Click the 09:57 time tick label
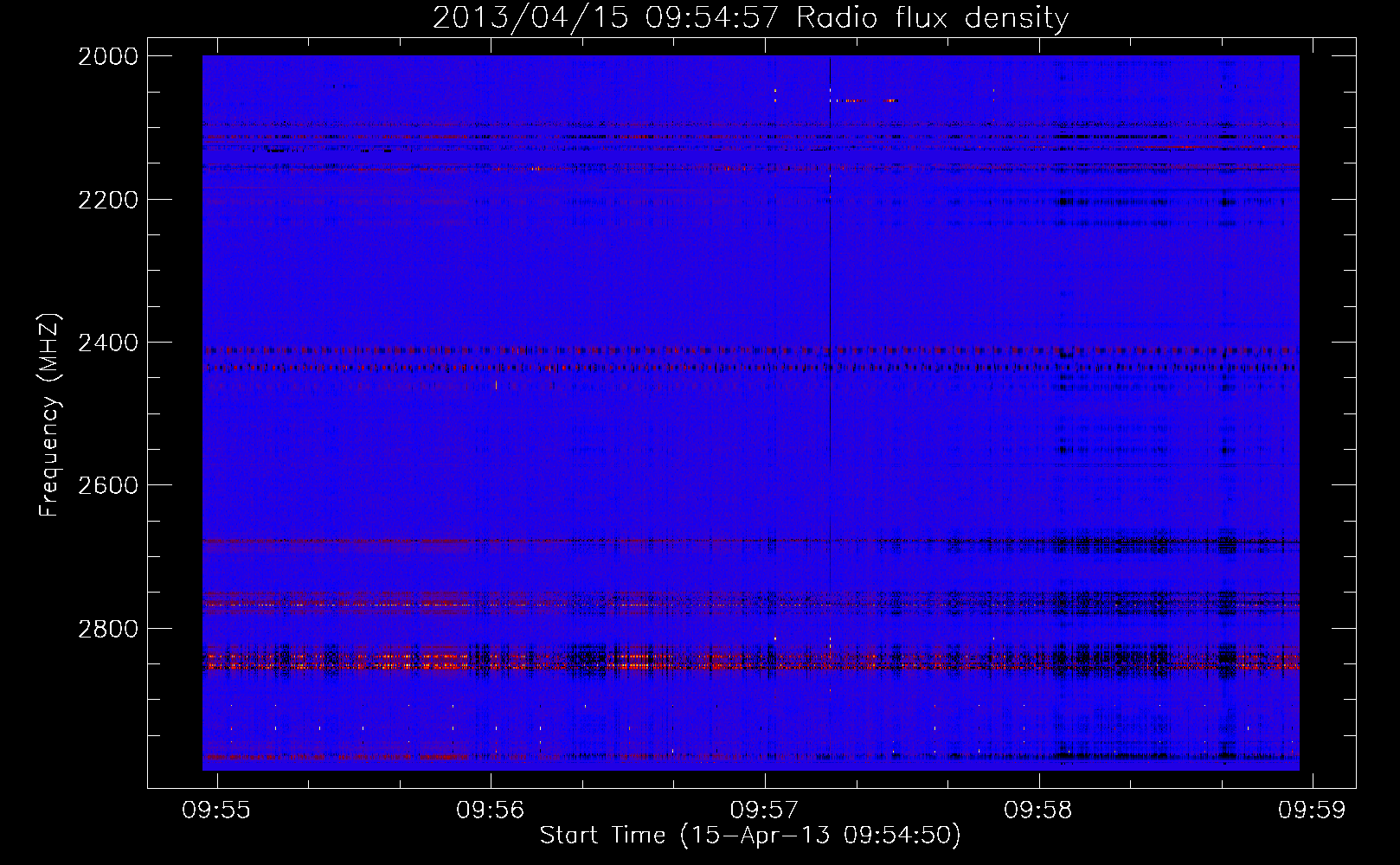Image resolution: width=1400 pixels, height=865 pixels. click(764, 810)
